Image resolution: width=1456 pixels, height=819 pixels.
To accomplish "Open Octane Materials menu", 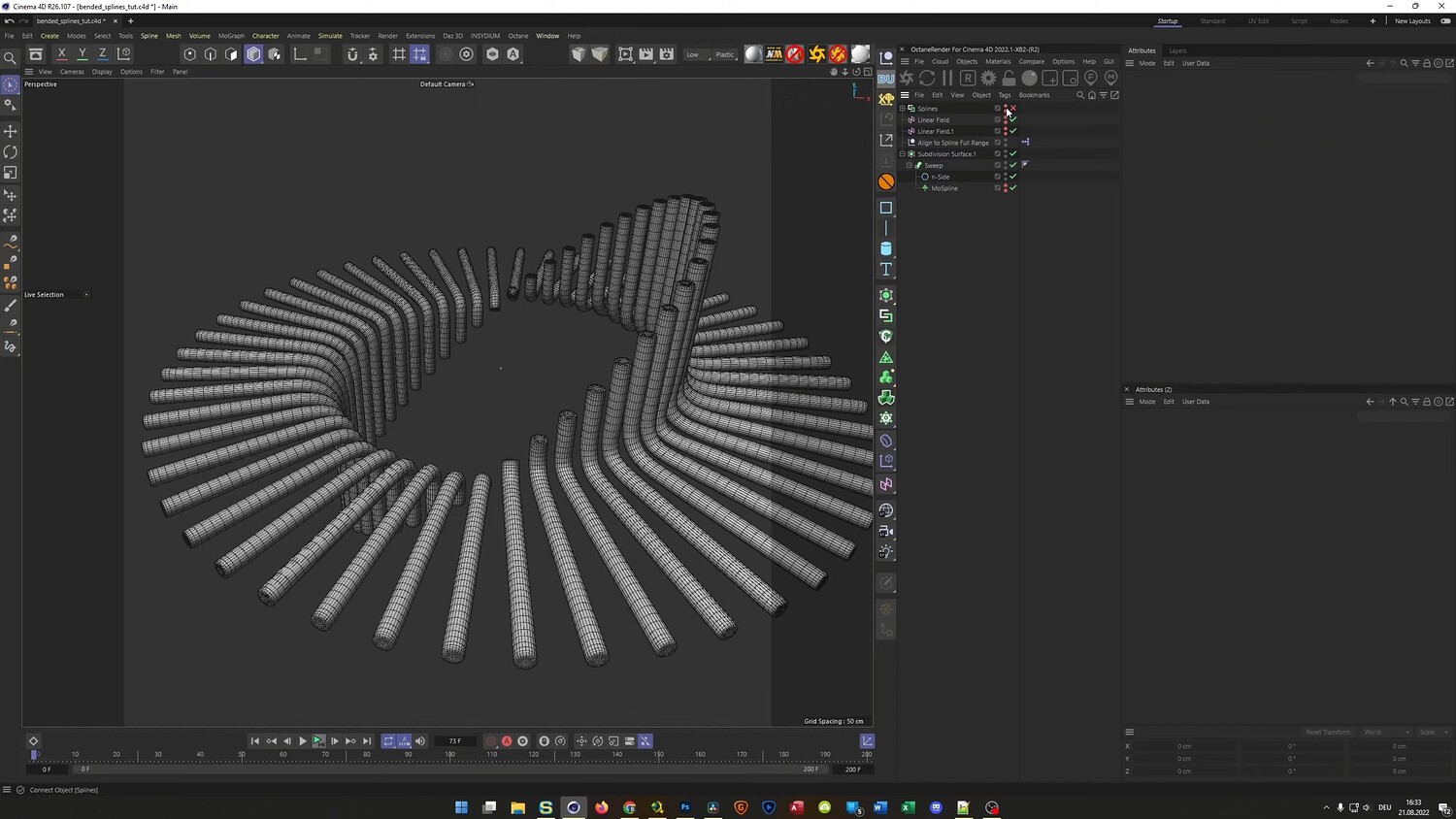I will click(x=998, y=61).
